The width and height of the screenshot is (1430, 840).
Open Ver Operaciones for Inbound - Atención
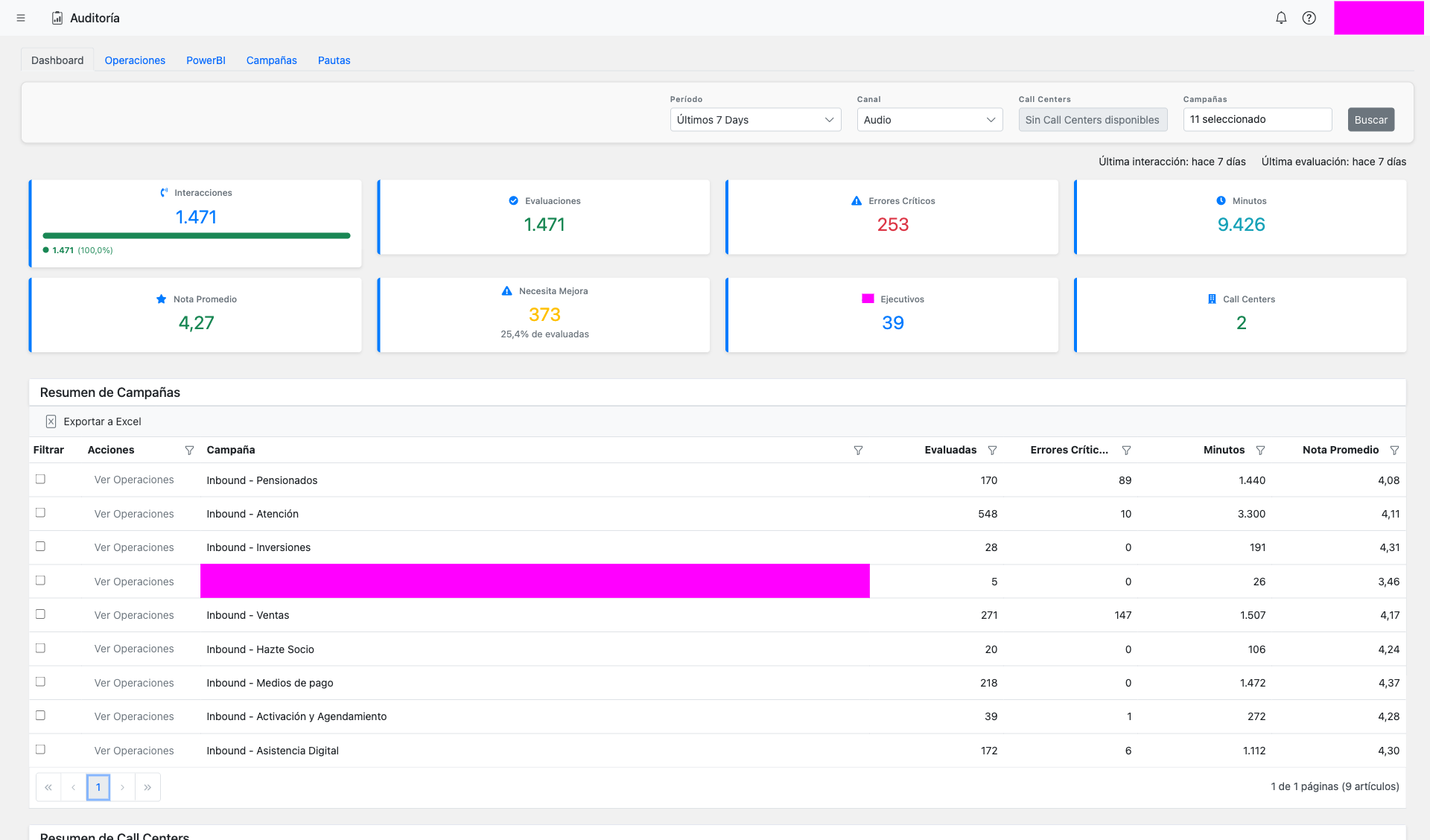coord(133,513)
